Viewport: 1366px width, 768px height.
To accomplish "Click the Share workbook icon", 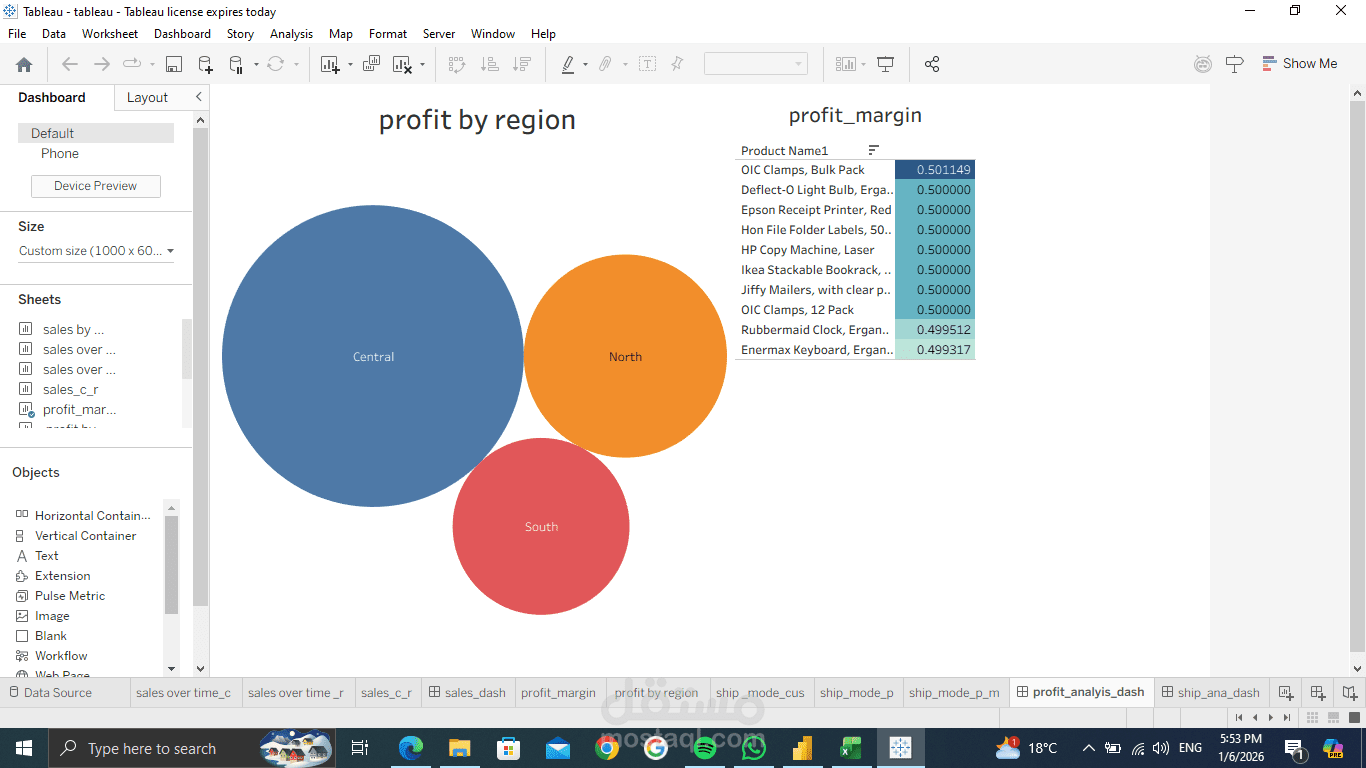I will pyautogui.click(x=931, y=63).
